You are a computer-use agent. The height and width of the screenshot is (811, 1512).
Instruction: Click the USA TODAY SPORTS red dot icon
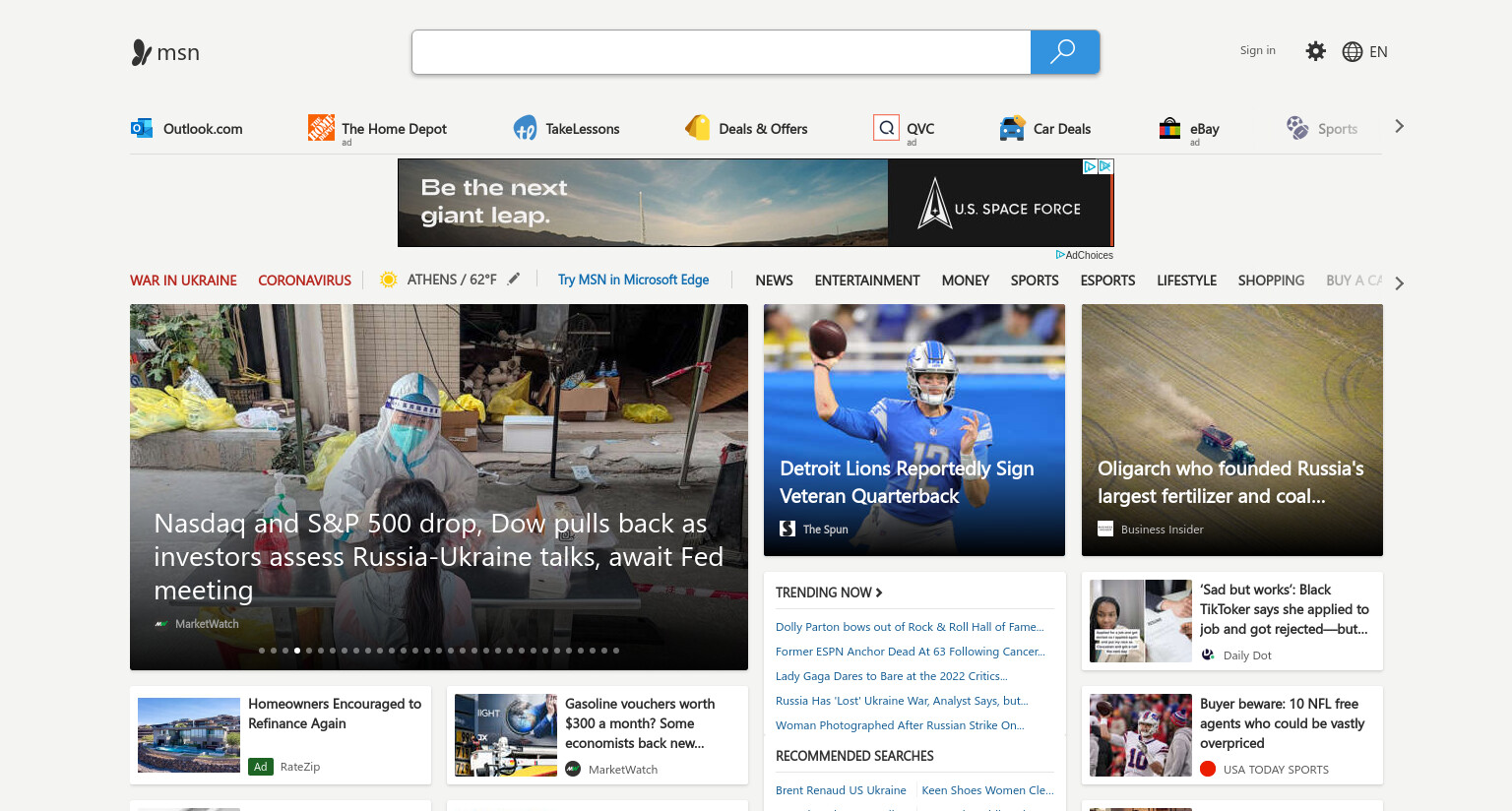(x=1208, y=769)
